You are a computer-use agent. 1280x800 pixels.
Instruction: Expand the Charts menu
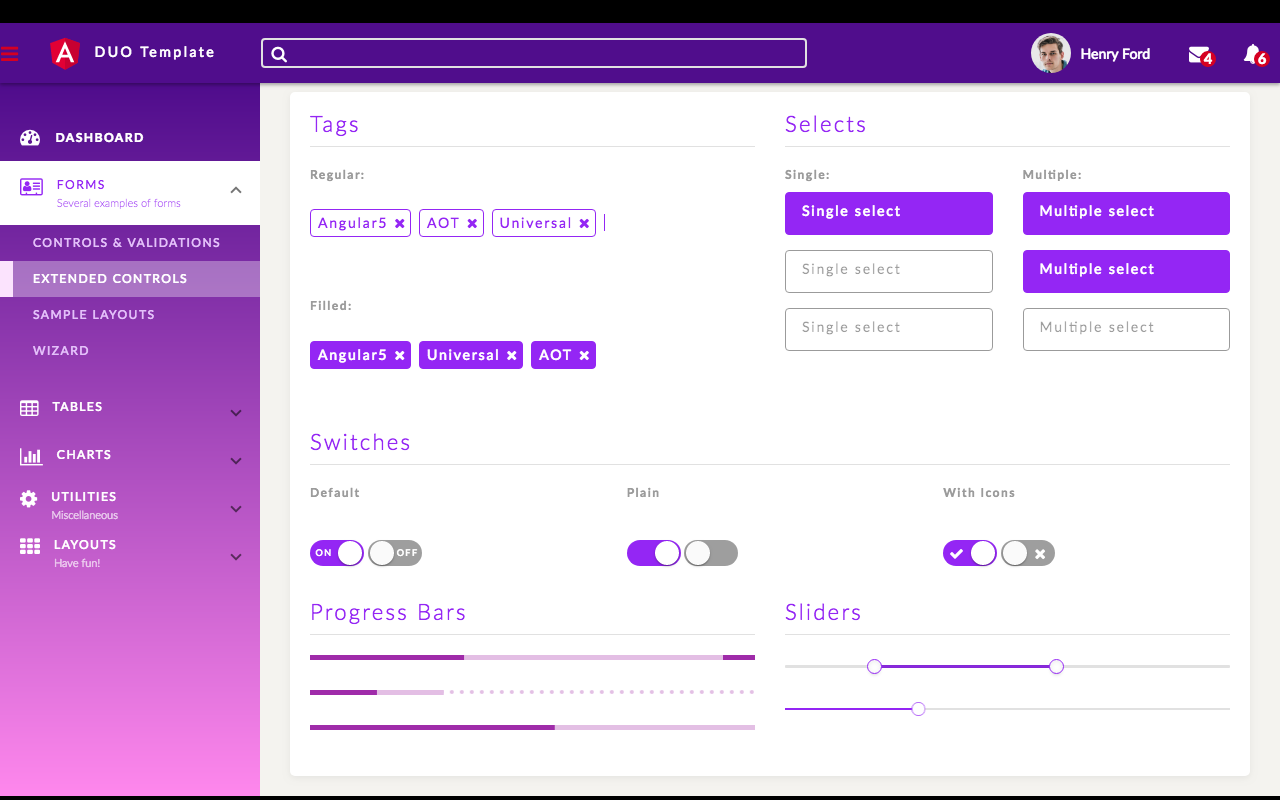coord(236,461)
